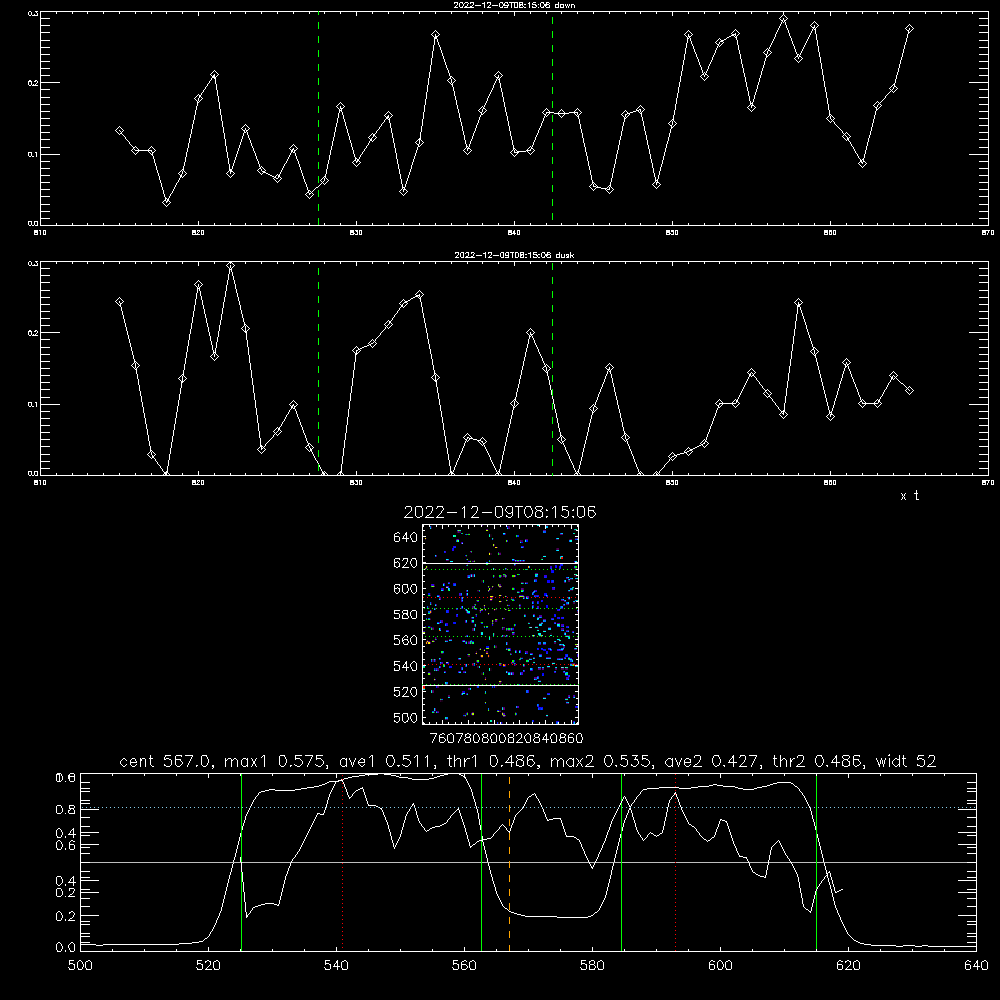Viewport: 1000px width, 1000px height.
Task: Click the solid green line near 615 in the profile plot
Action: tap(816, 862)
